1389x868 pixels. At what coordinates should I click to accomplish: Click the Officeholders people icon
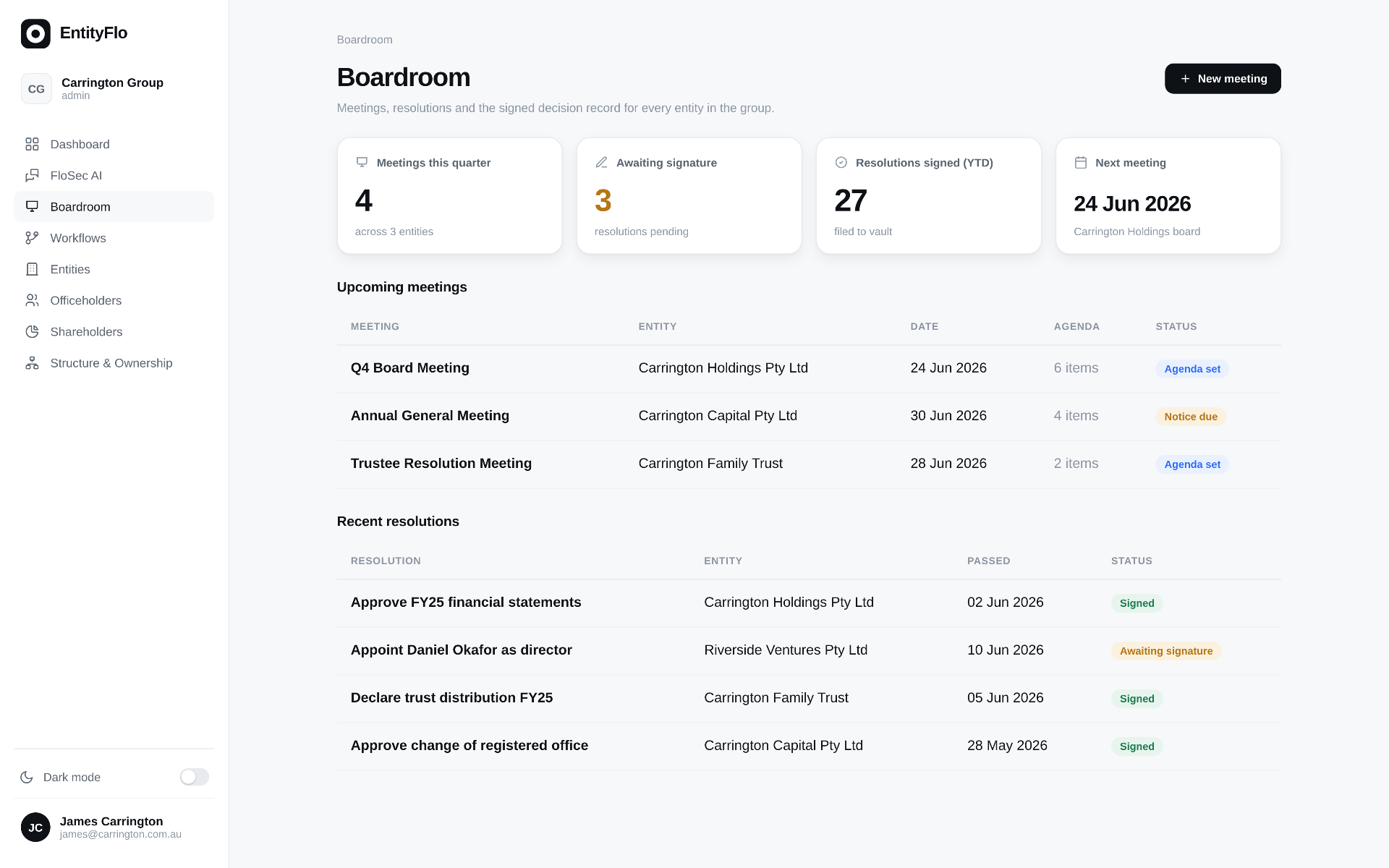[32, 300]
